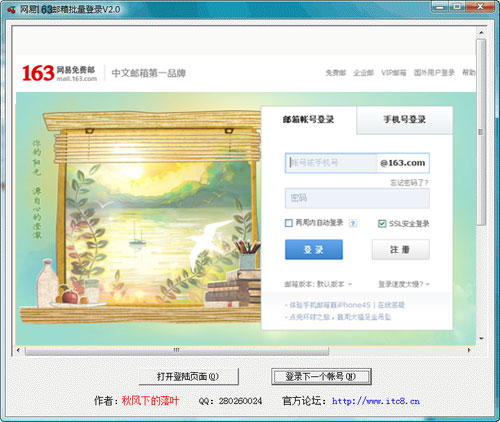Click the 163 NetEase mail logo

[x=59, y=73]
